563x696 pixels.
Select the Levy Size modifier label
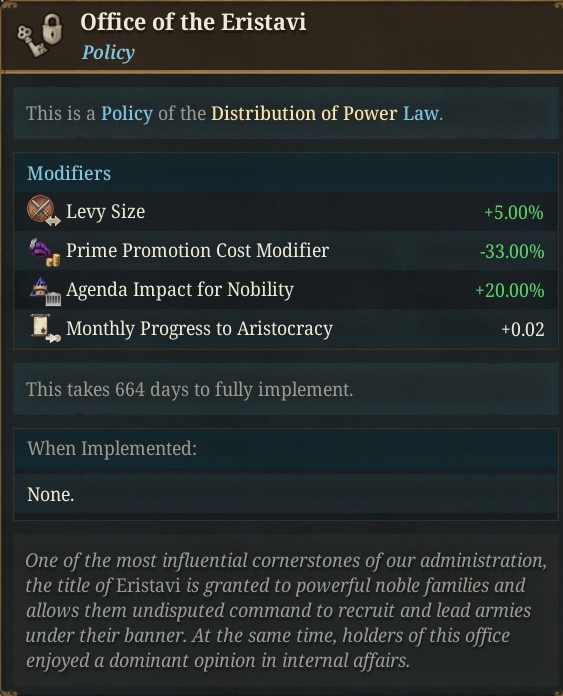tap(105, 212)
